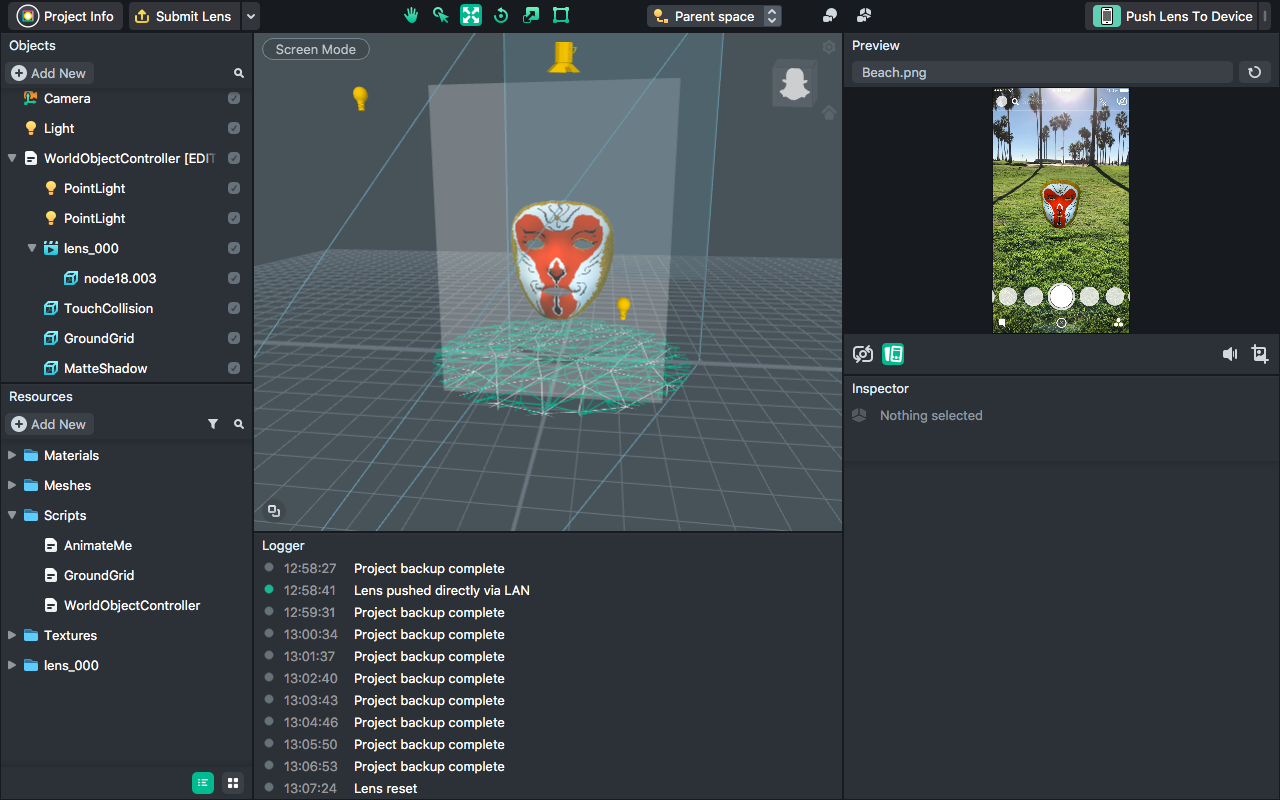This screenshot has width=1280, height=800.
Task: Switch resources to grid view
Action: pyautogui.click(x=232, y=783)
